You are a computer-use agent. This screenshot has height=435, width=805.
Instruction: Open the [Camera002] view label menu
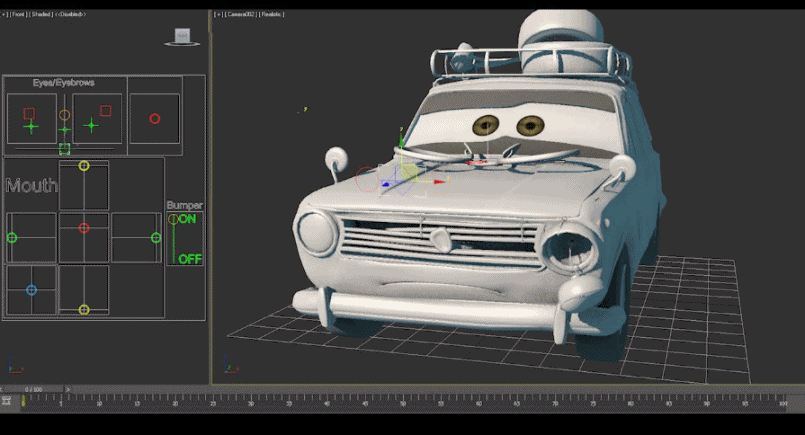[x=240, y=14]
